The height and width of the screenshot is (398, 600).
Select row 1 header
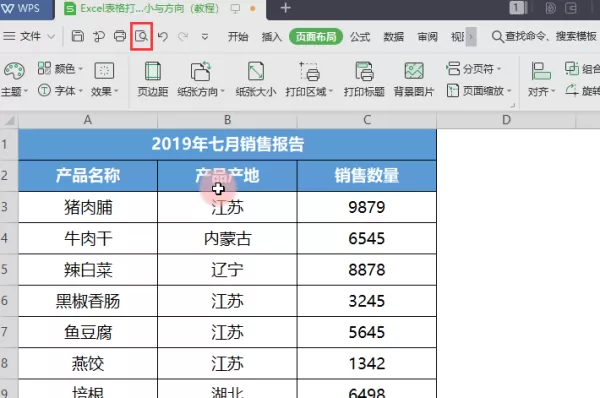click(x=8, y=144)
